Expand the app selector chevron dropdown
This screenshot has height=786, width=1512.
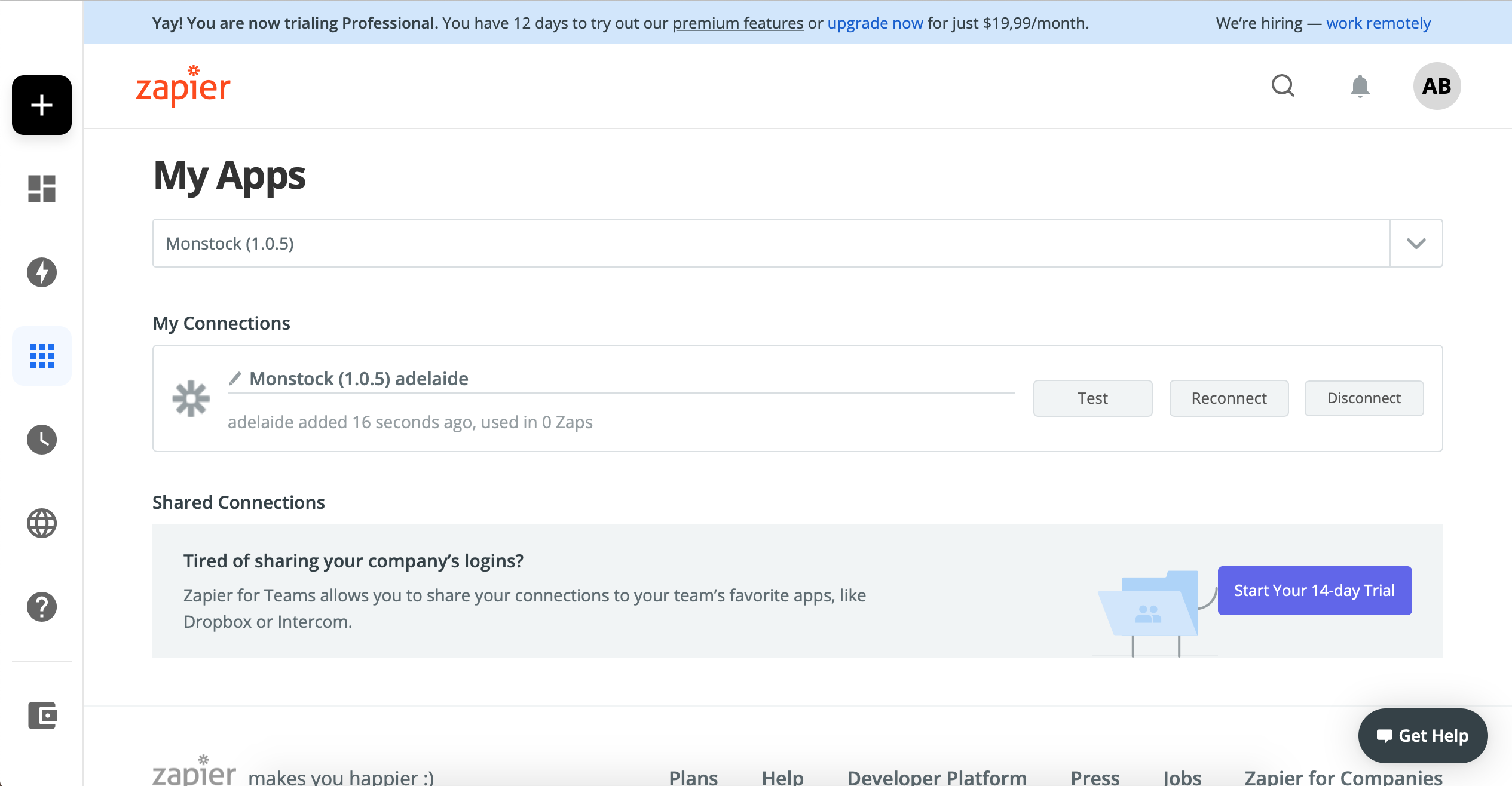pos(1416,243)
